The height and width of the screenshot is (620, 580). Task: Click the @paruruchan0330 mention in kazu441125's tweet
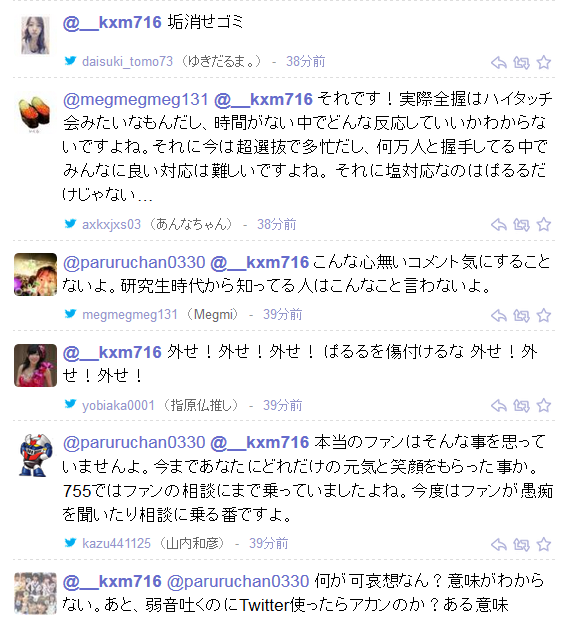click(x=134, y=442)
